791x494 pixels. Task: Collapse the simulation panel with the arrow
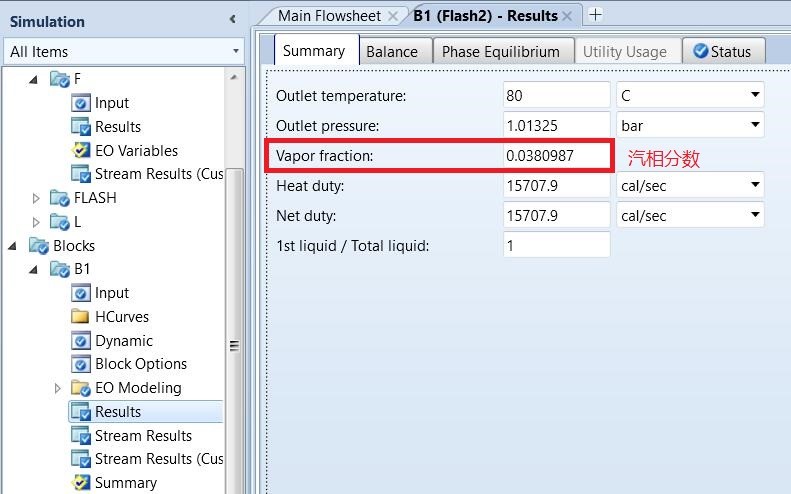point(233,19)
